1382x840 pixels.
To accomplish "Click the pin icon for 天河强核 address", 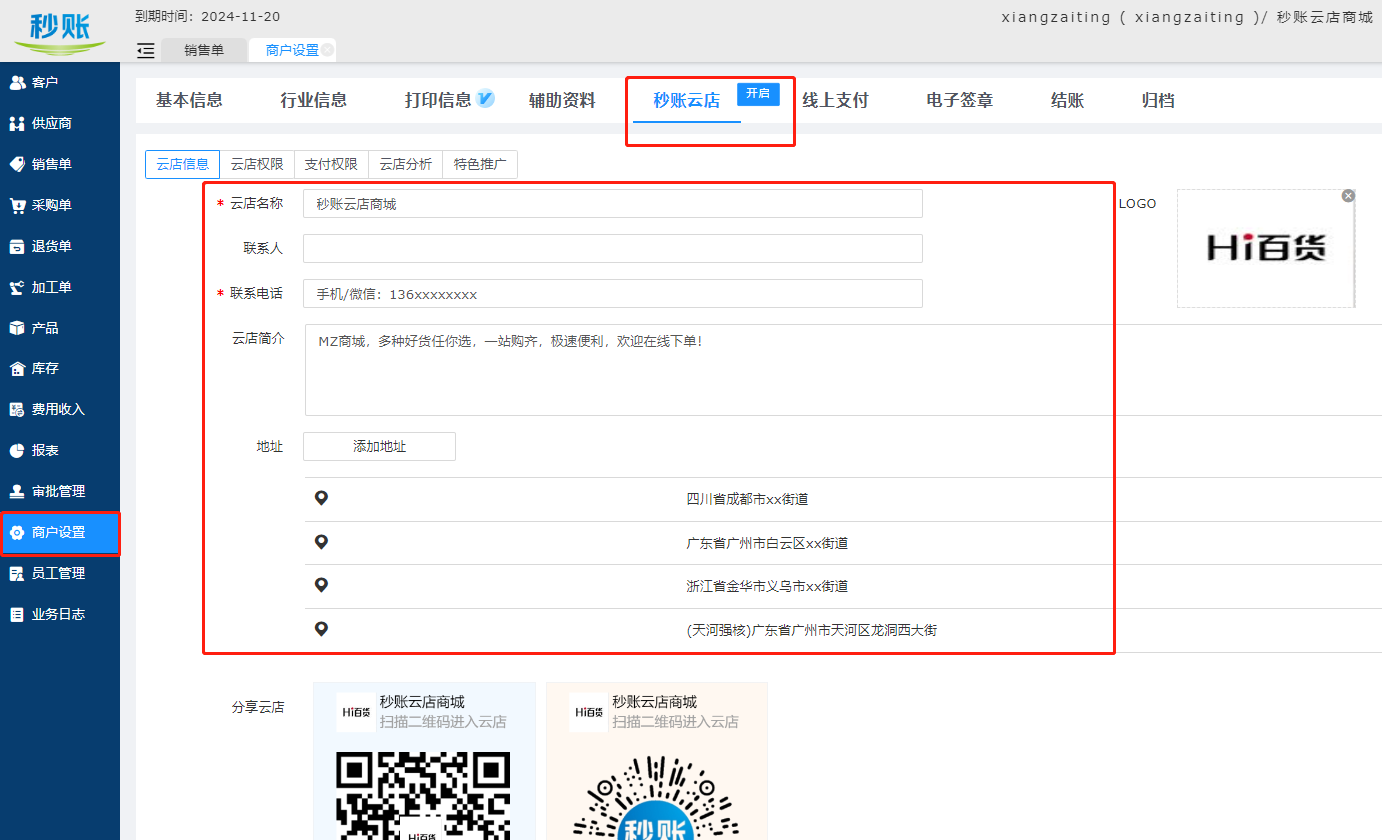I will [321, 629].
